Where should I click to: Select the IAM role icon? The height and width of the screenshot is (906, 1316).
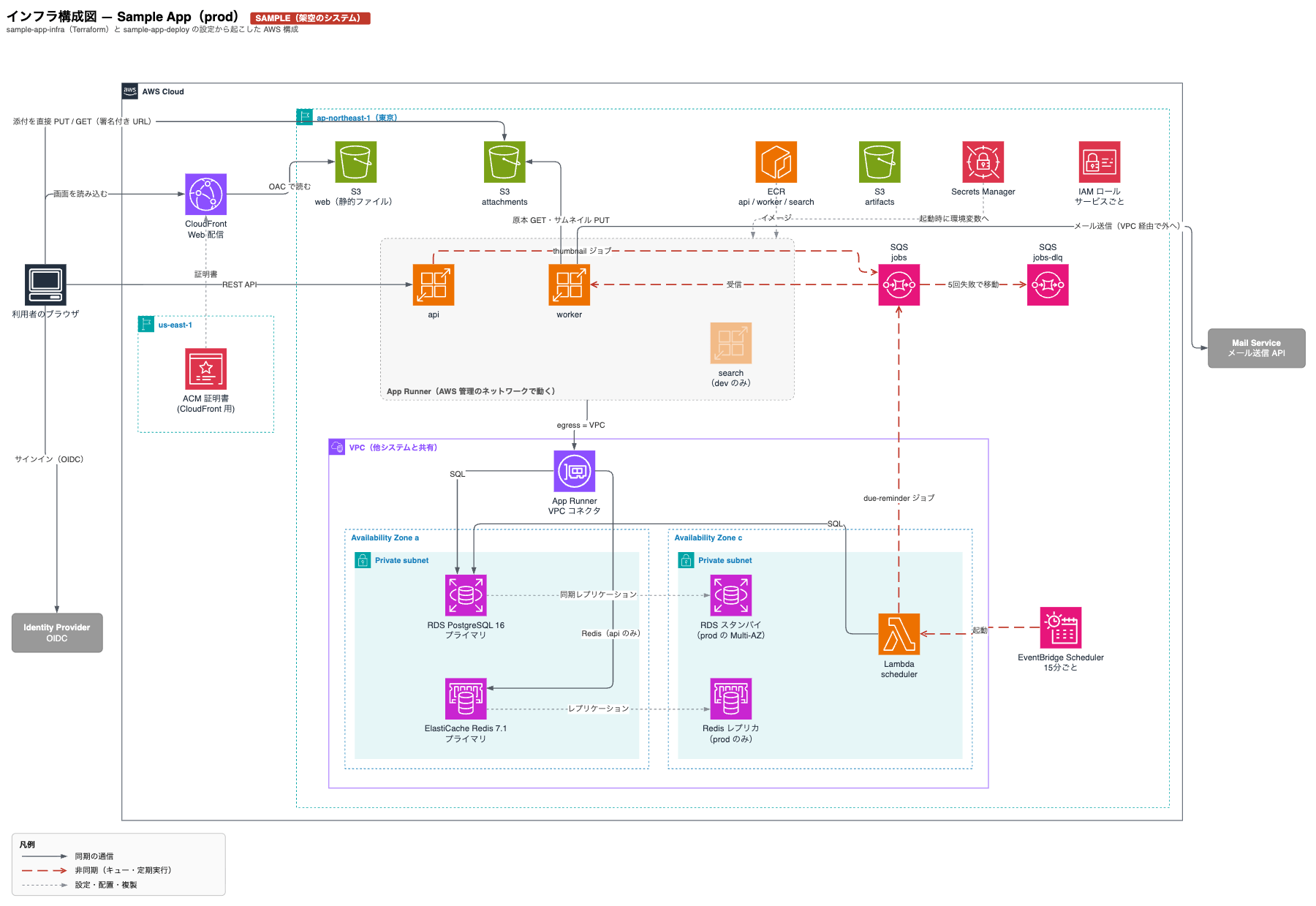click(1100, 162)
